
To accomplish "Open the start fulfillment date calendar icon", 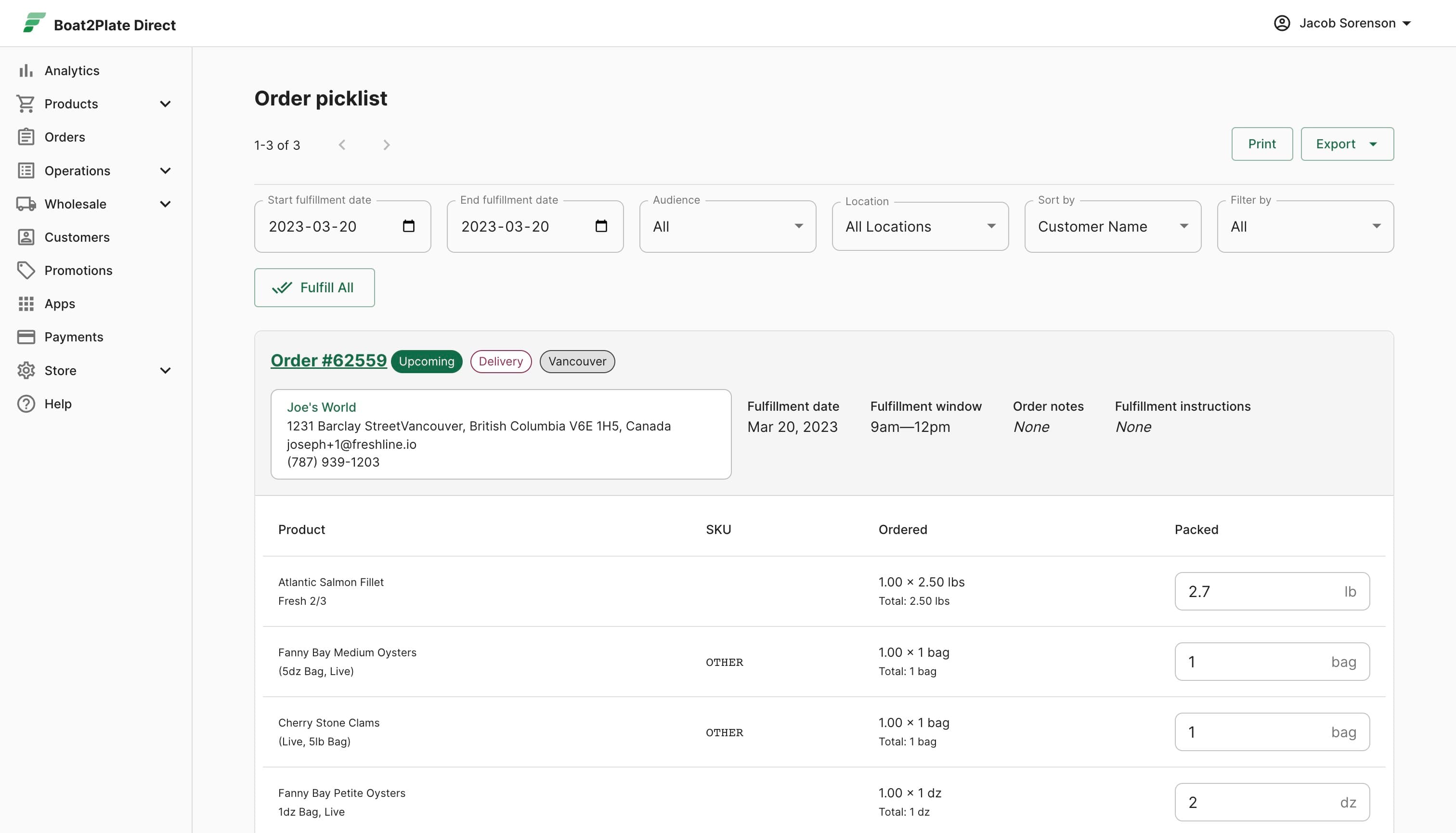I will [x=408, y=225].
